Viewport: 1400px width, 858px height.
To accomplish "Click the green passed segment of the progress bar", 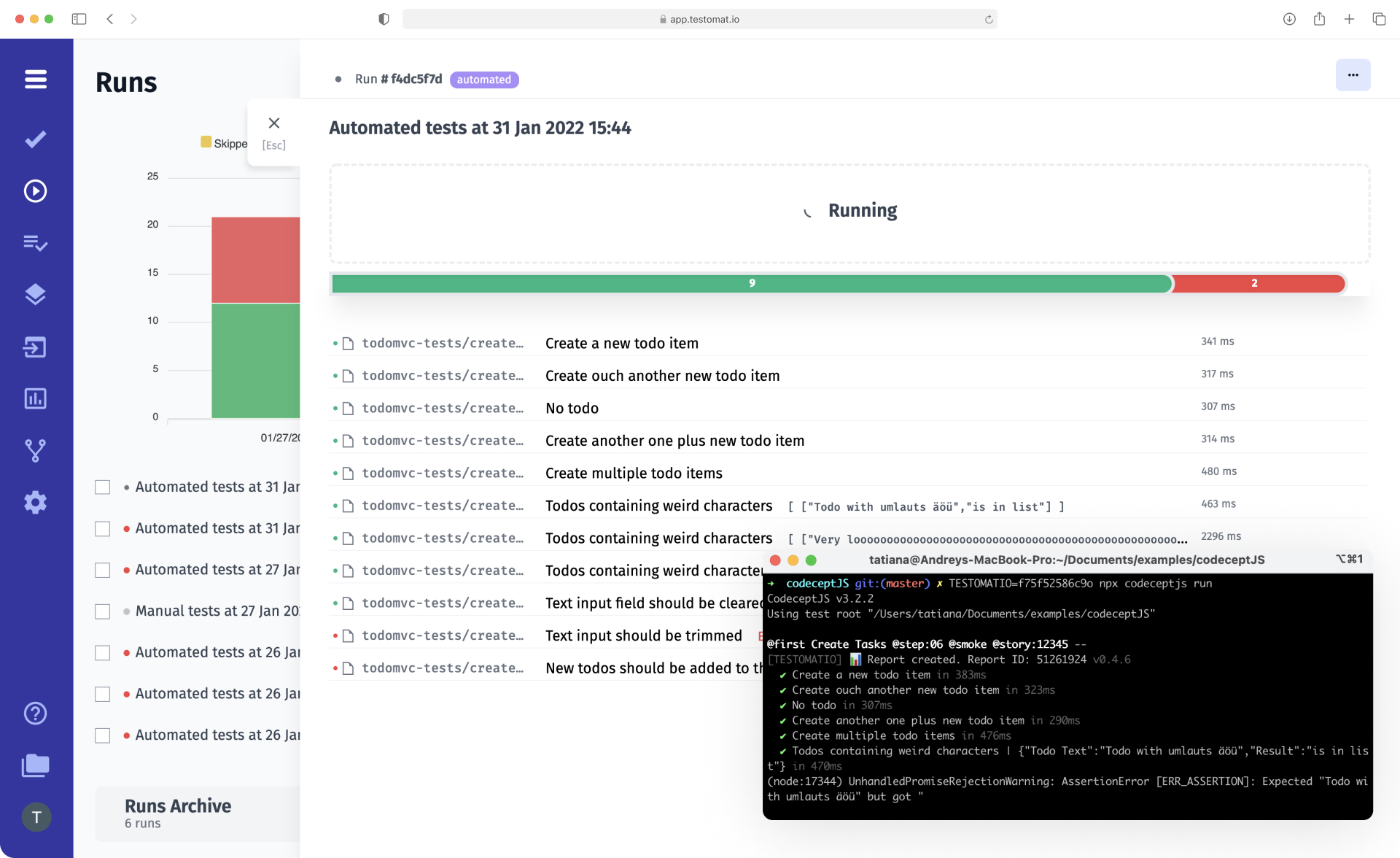I will [x=751, y=283].
